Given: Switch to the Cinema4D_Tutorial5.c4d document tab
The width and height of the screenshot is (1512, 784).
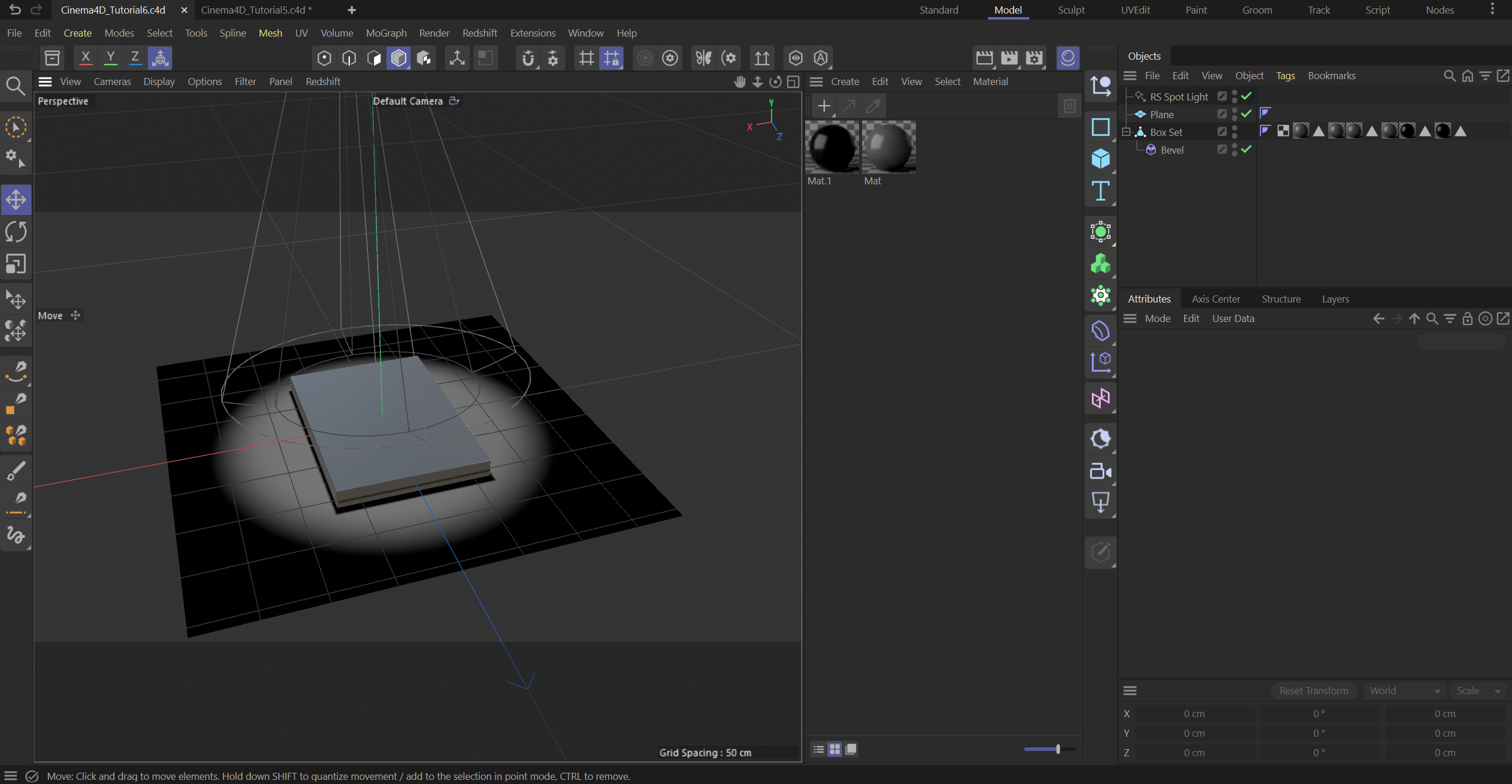Looking at the screenshot, I should click(x=256, y=9).
